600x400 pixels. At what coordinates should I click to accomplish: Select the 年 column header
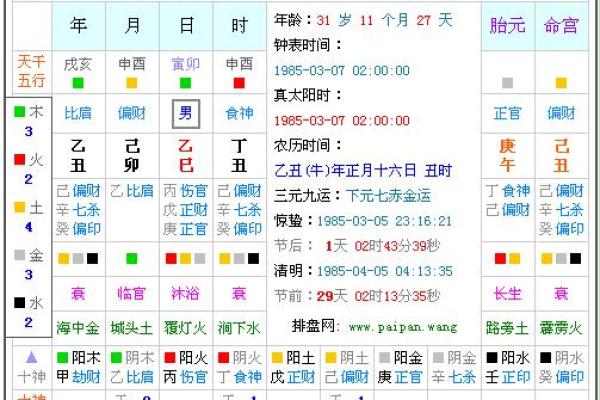pos(78,26)
